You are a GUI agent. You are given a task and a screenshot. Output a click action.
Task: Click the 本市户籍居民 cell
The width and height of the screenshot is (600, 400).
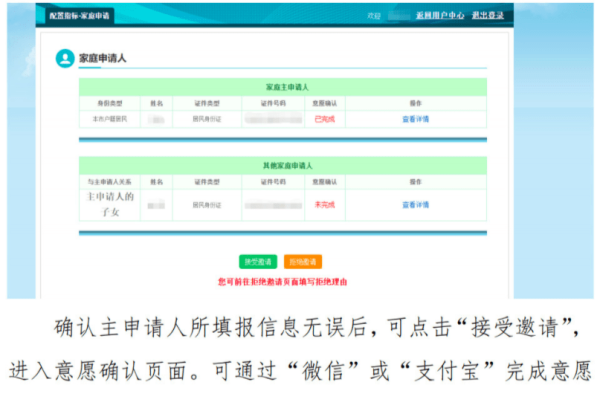pyautogui.click(x=110, y=119)
